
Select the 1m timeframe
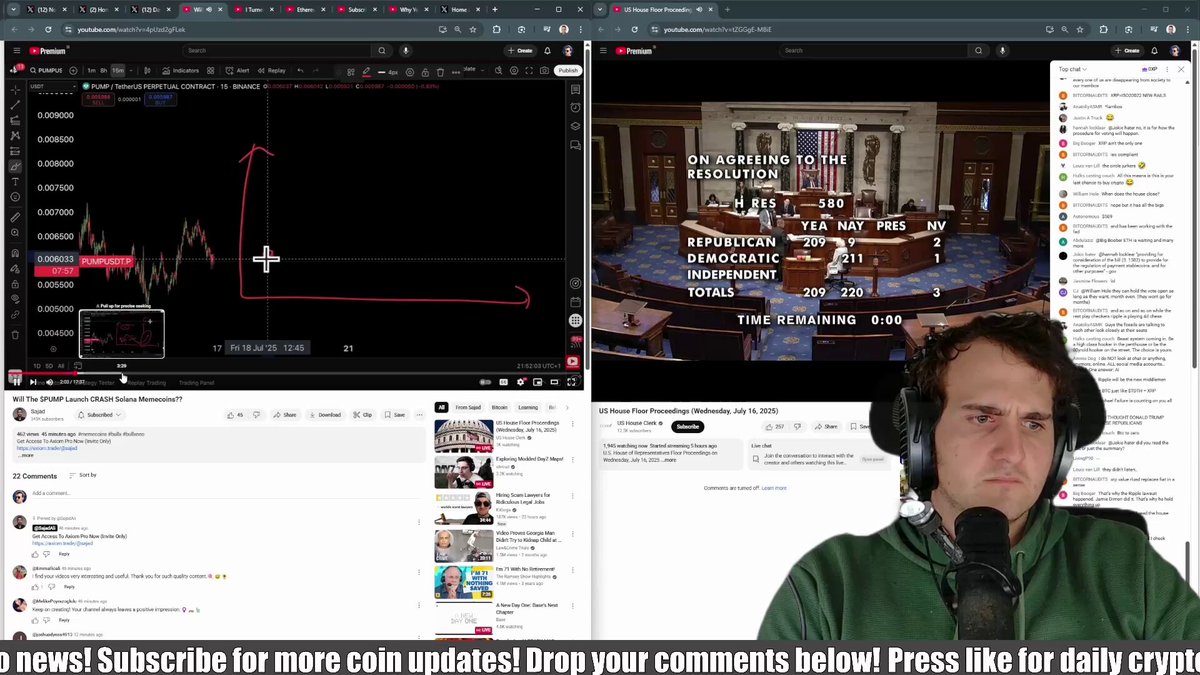(x=91, y=71)
